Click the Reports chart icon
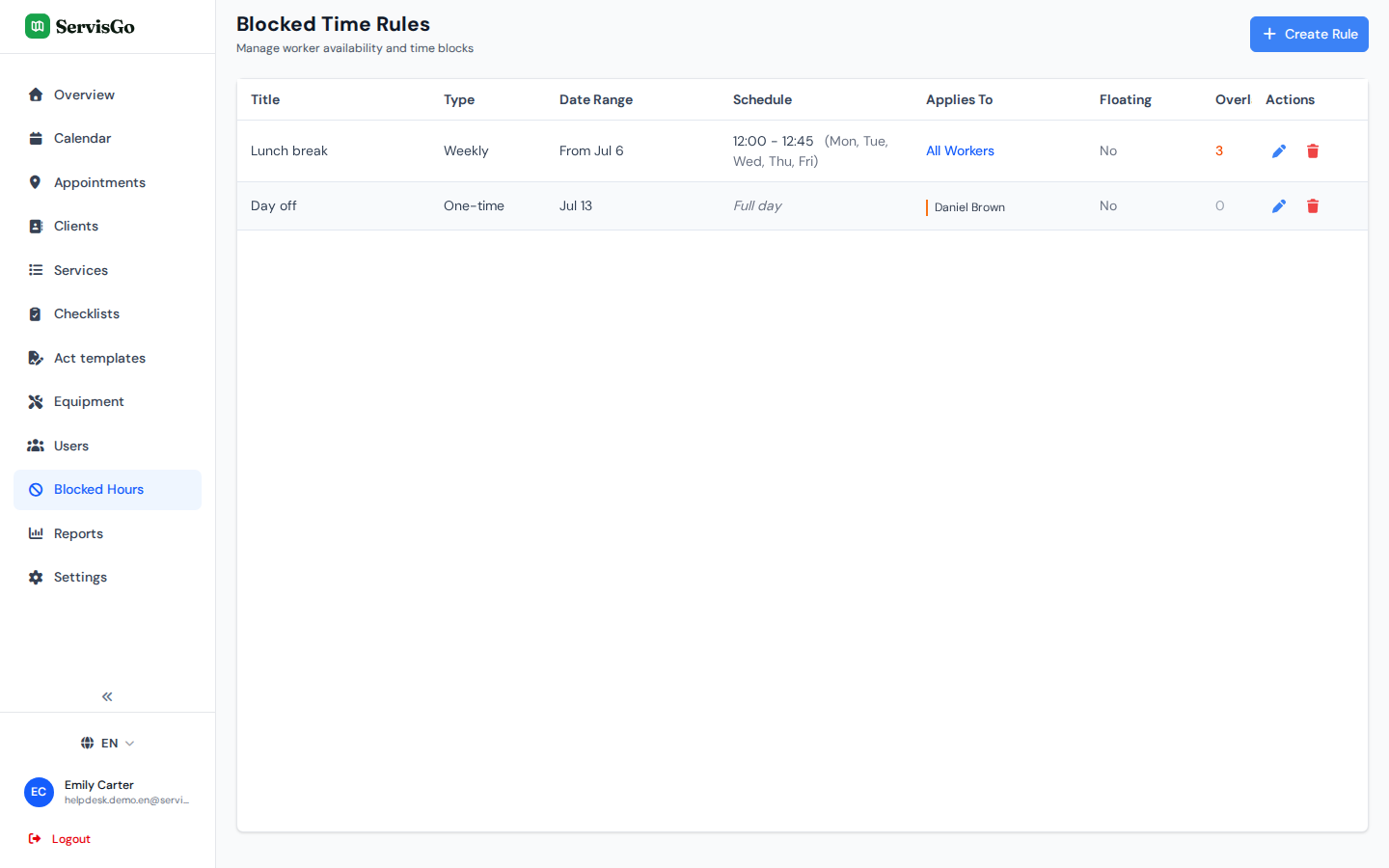Screen dimensions: 1389x868 tap(36, 533)
